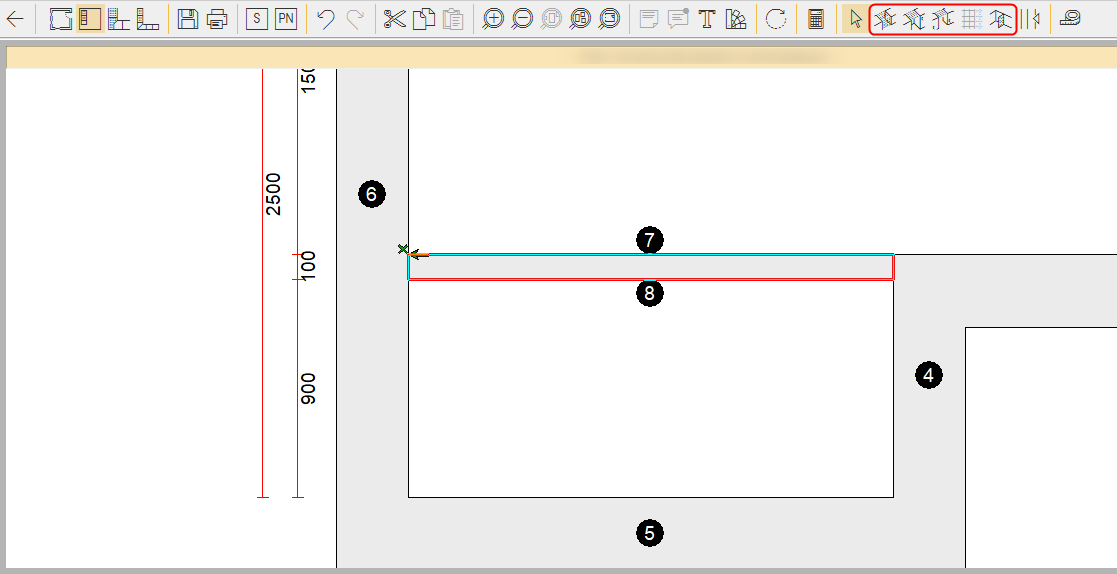This screenshot has width=1117, height=574.
Task: Select the Text tool (T icon)
Action: (x=707, y=19)
